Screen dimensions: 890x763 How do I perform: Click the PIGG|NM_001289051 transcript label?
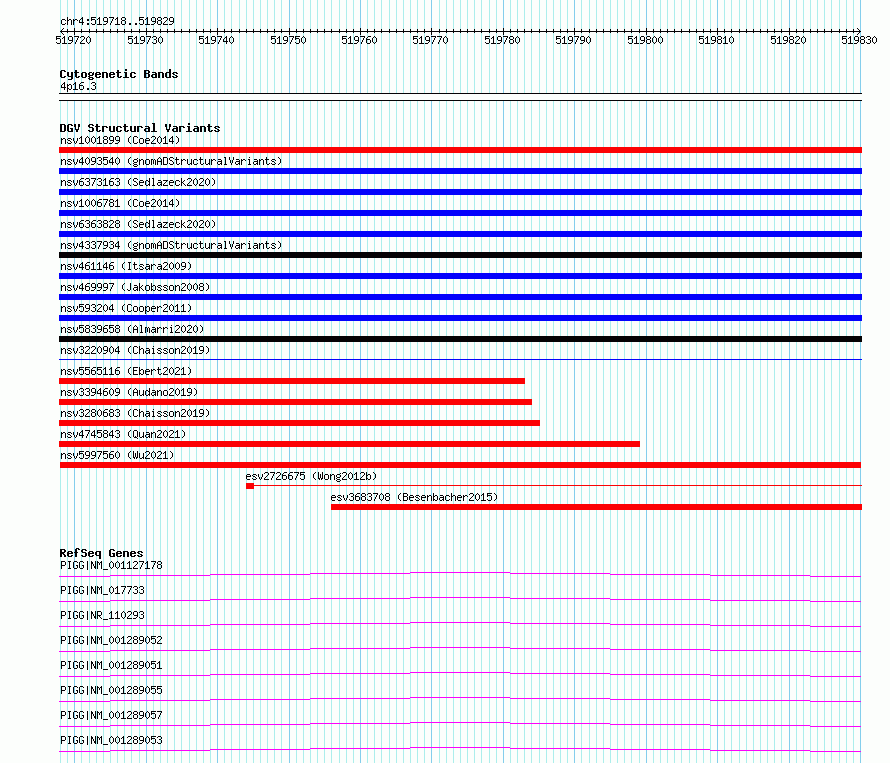click(111, 665)
